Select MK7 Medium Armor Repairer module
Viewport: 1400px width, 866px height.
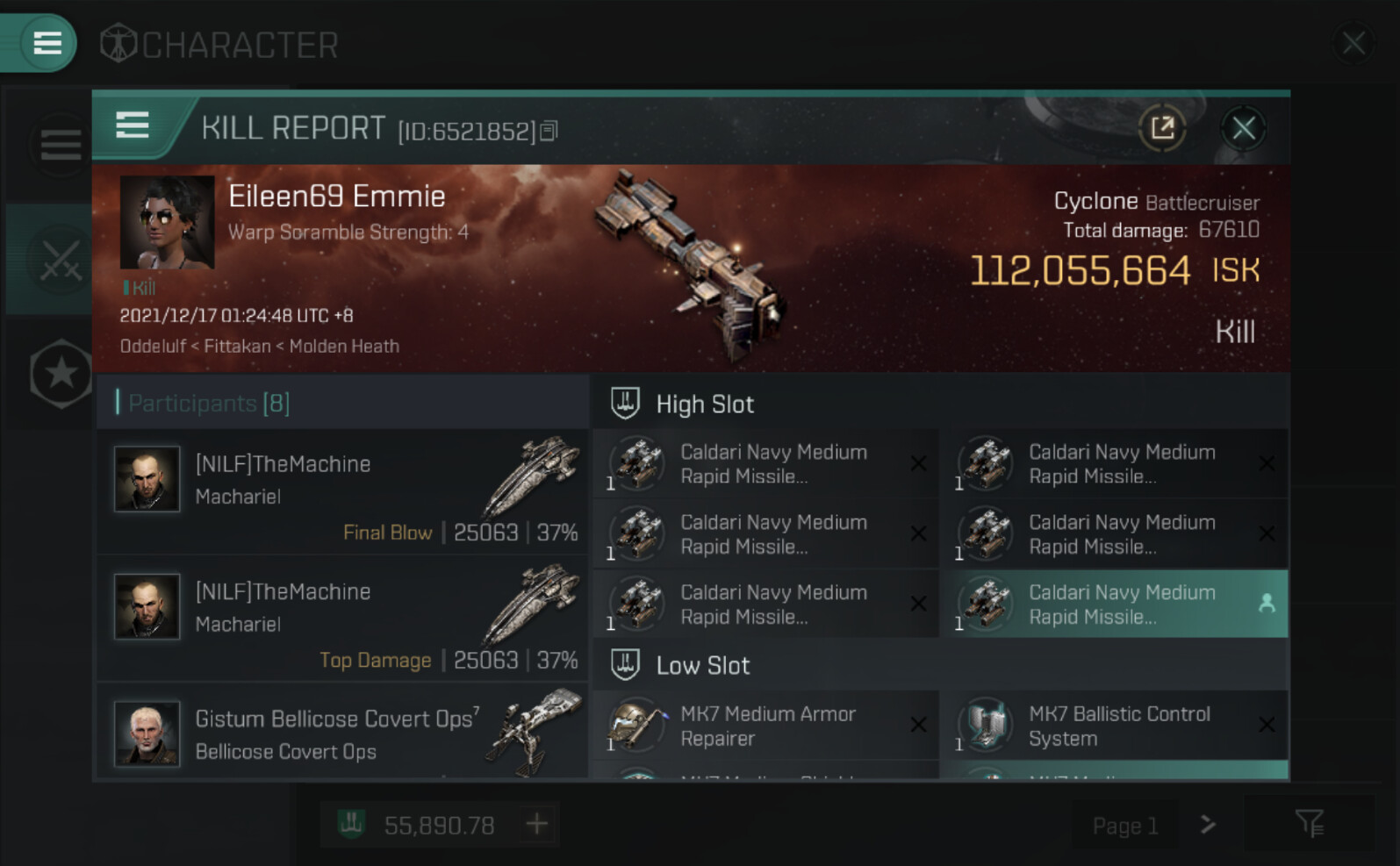pyautogui.click(x=766, y=726)
